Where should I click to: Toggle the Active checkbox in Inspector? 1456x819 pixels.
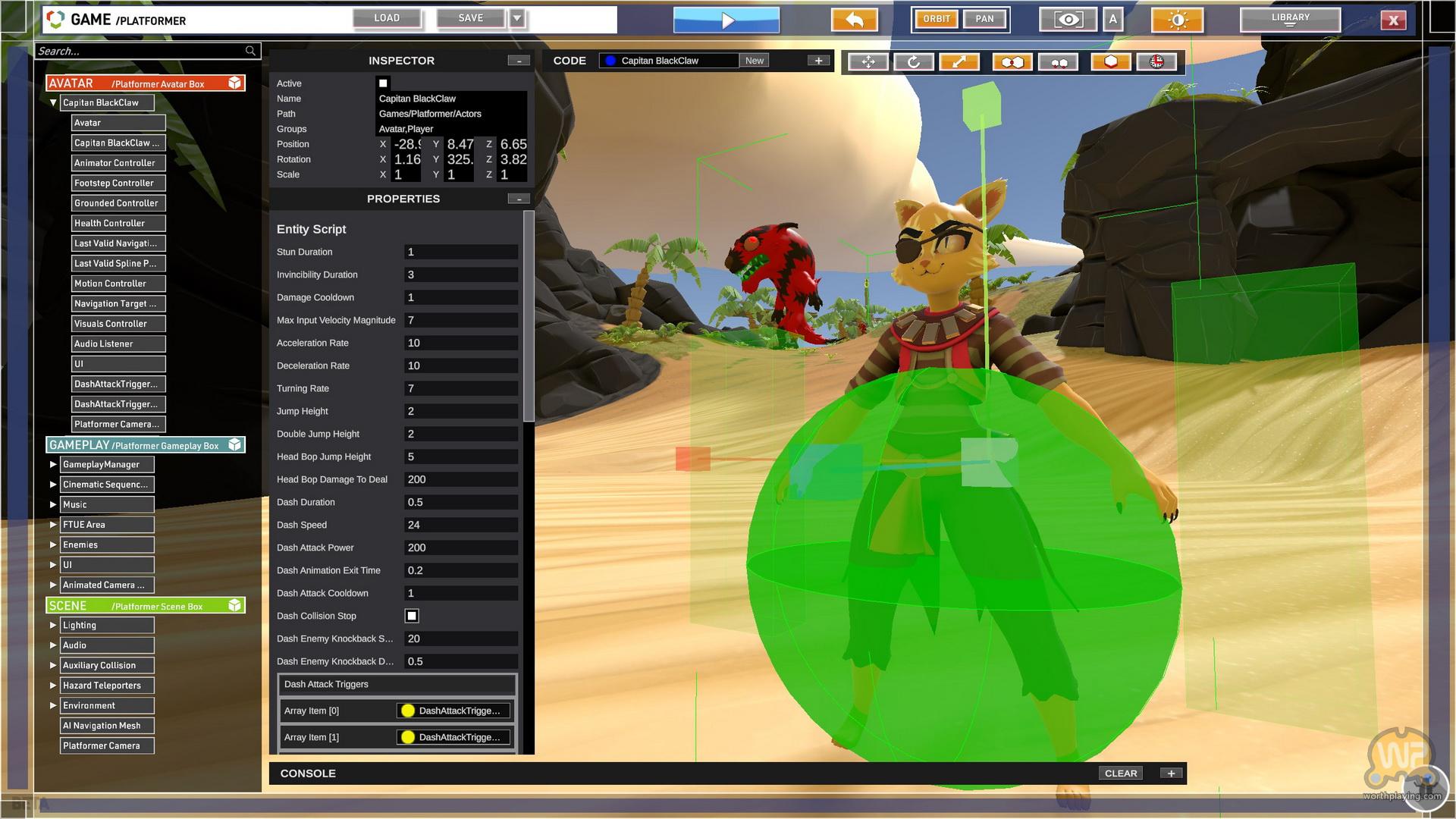(383, 83)
